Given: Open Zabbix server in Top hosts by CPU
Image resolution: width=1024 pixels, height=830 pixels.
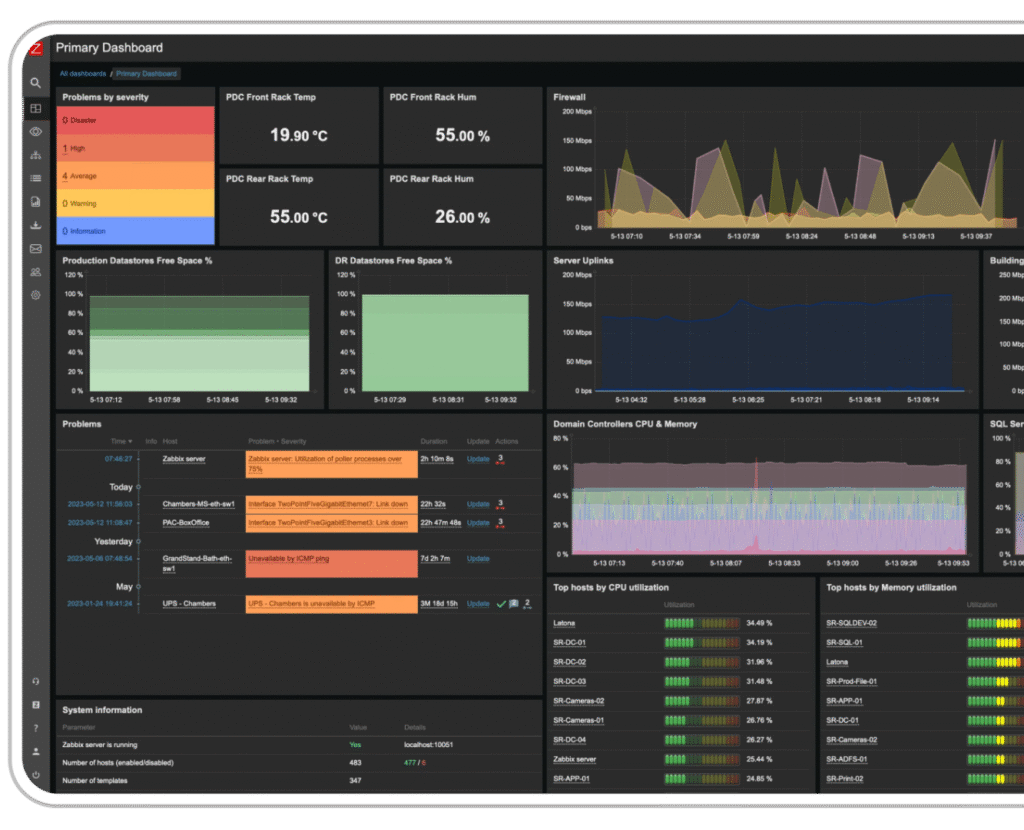Looking at the screenshot, I should point(575,759).
